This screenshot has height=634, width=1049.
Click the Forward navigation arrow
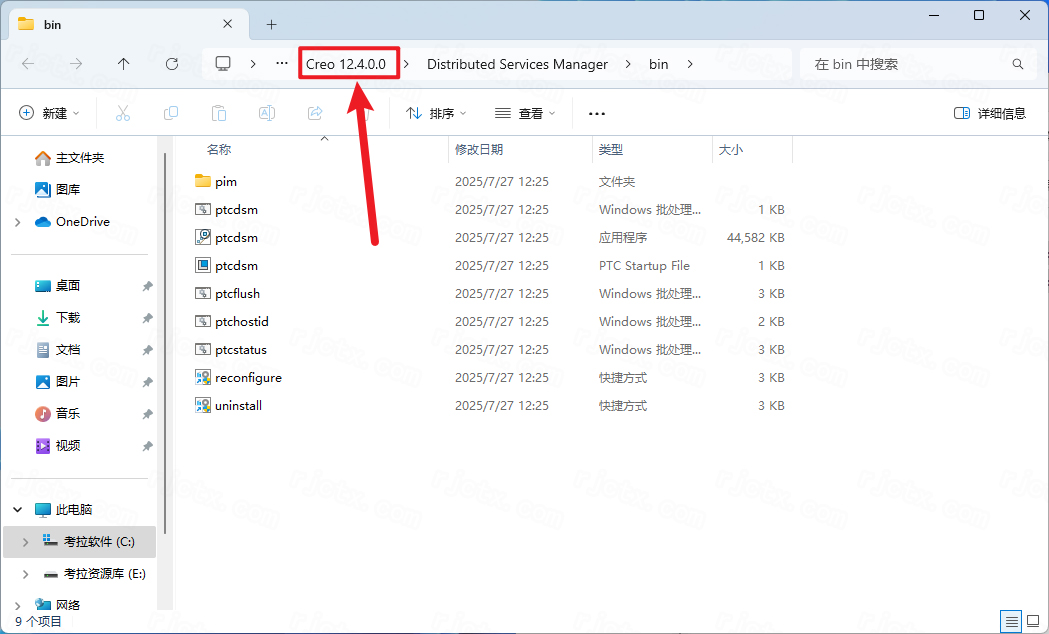click(x=76, y=64)
